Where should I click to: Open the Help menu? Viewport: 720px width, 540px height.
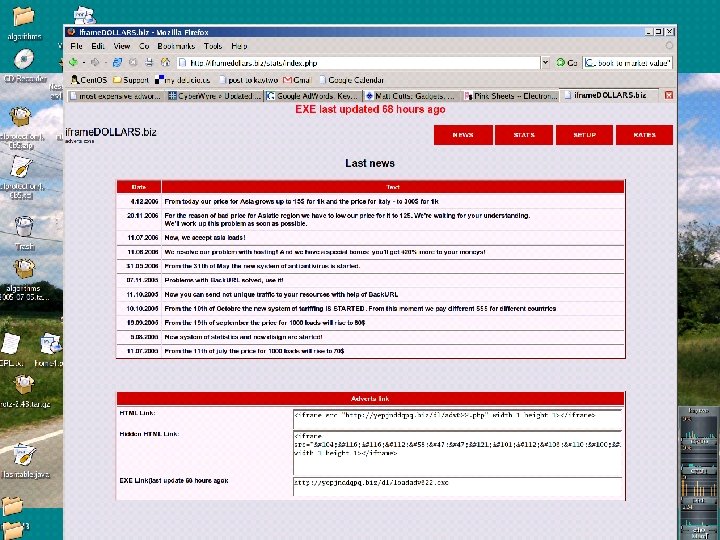point(239,46)
